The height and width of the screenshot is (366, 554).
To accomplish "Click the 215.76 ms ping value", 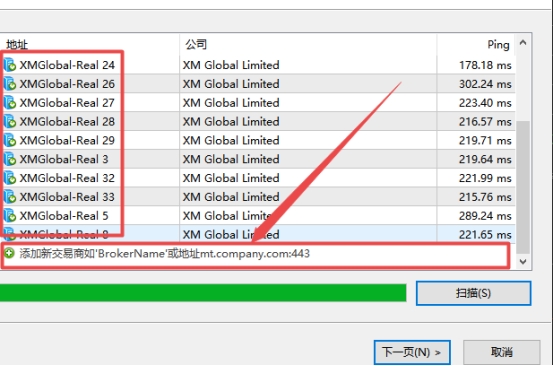I will pyautogui.click(x=485, y=197).
